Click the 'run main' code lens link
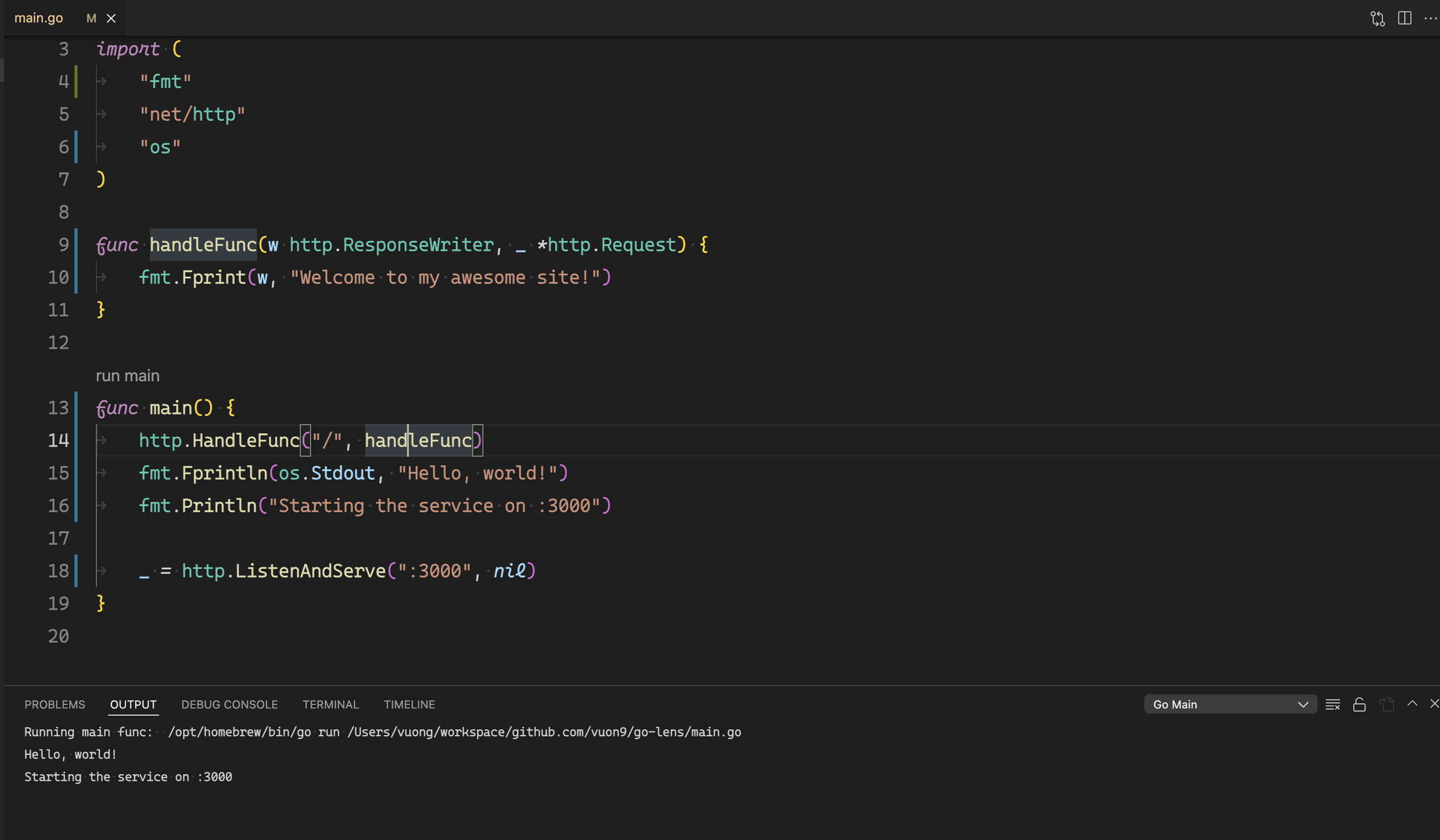The image size is (1440, 840). pyautogui.click(x=127, y=376)
